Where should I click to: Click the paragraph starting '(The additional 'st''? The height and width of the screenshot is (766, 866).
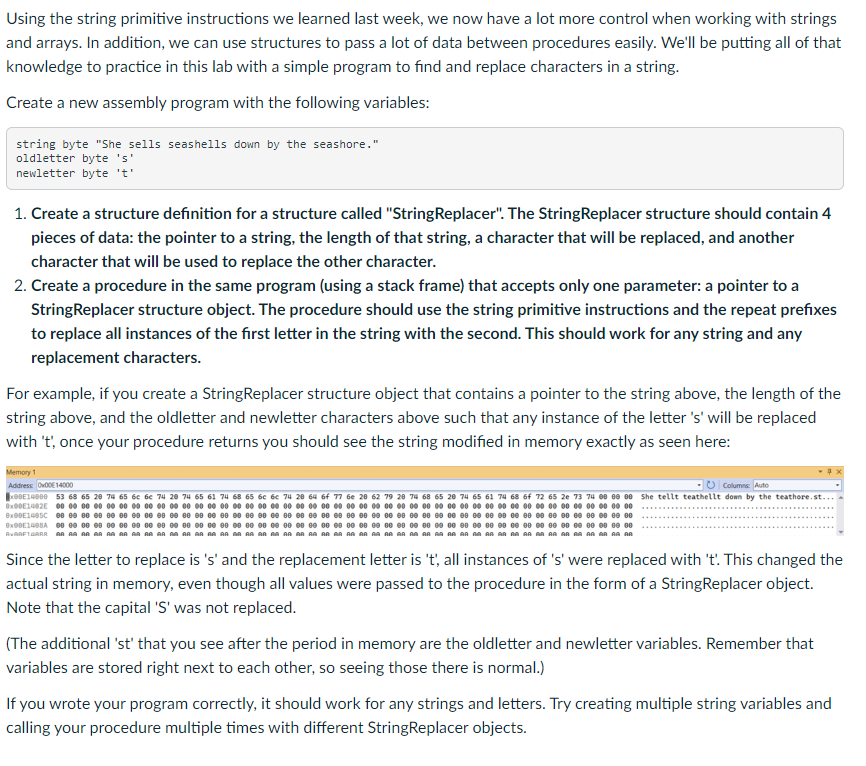[409, 656]
